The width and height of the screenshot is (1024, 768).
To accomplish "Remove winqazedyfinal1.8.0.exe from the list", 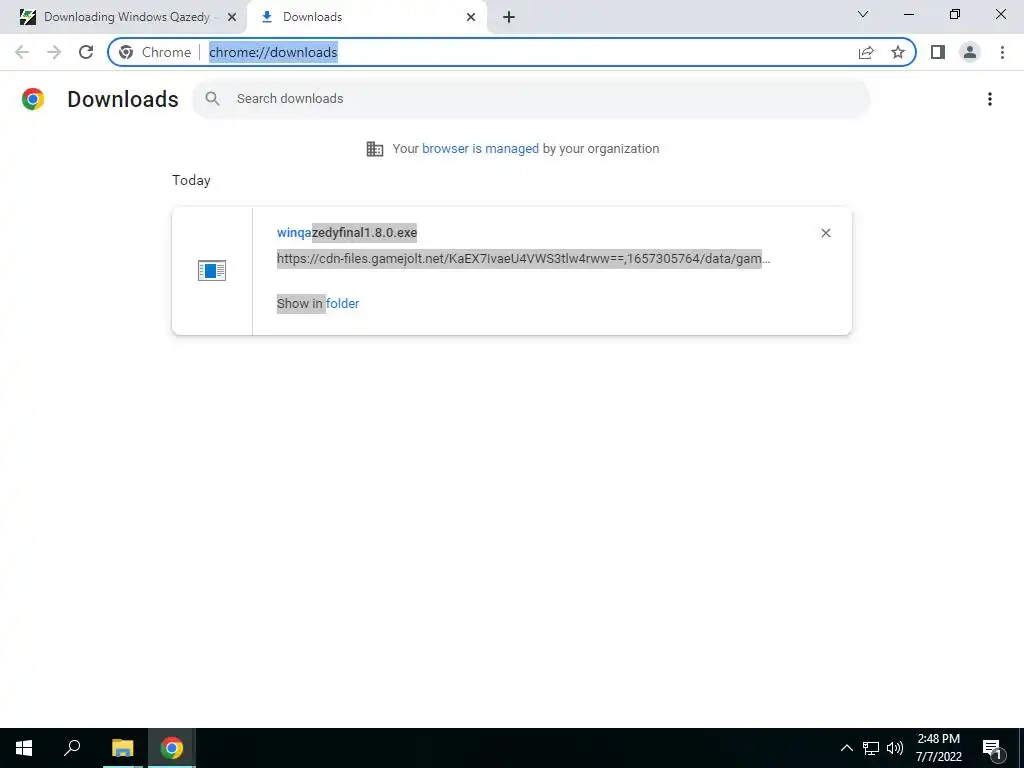I will pos(825,233).
